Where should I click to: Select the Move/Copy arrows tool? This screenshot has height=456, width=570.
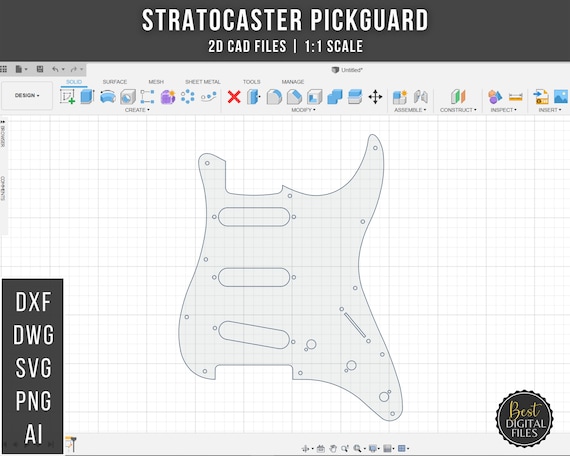[375, 97]
